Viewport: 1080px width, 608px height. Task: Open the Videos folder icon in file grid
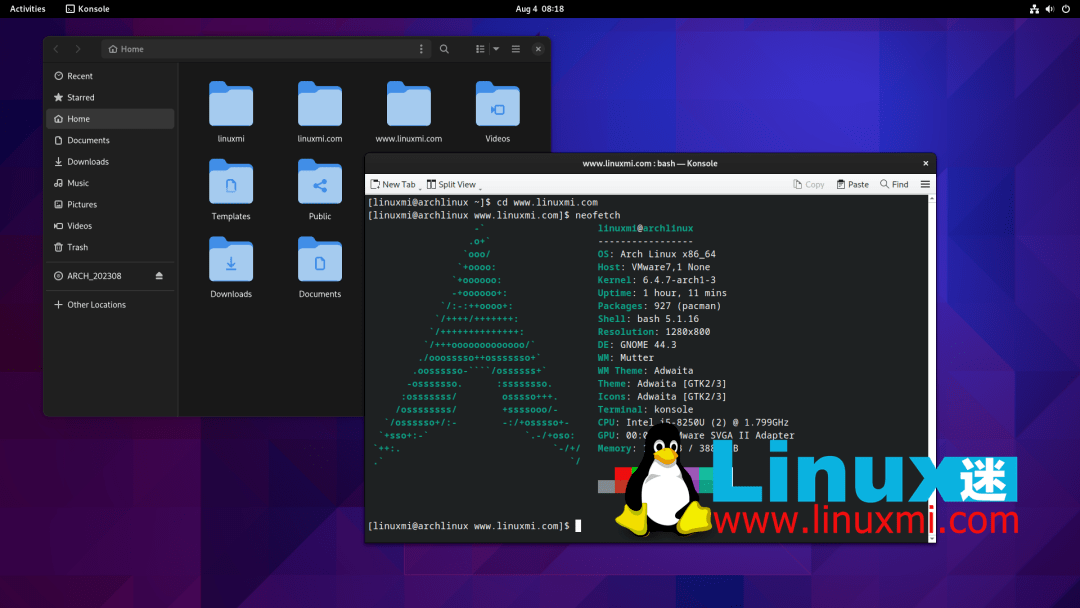497,104
